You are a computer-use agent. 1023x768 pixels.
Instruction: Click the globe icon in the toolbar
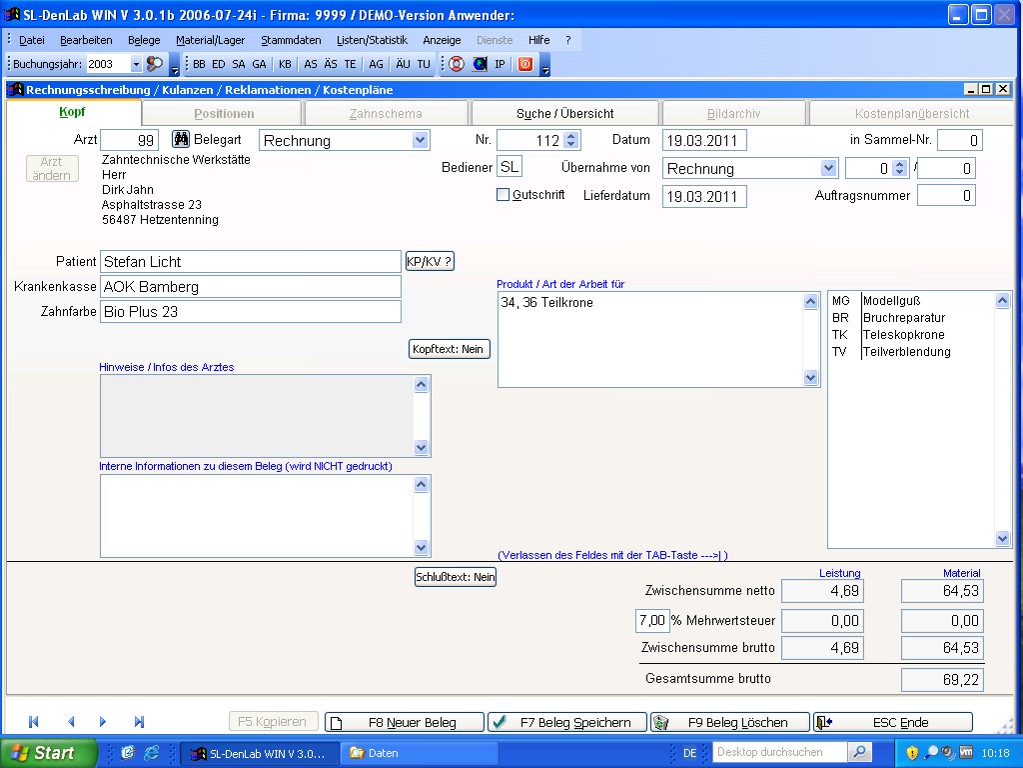point(480,64)
